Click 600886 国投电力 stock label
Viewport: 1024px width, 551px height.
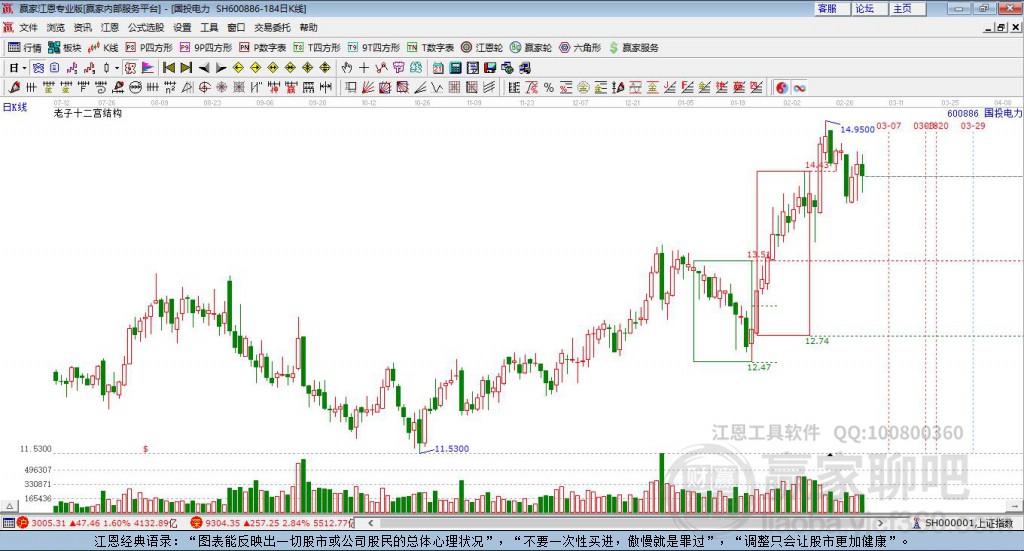pyautogui.click(x=984, y=113)
